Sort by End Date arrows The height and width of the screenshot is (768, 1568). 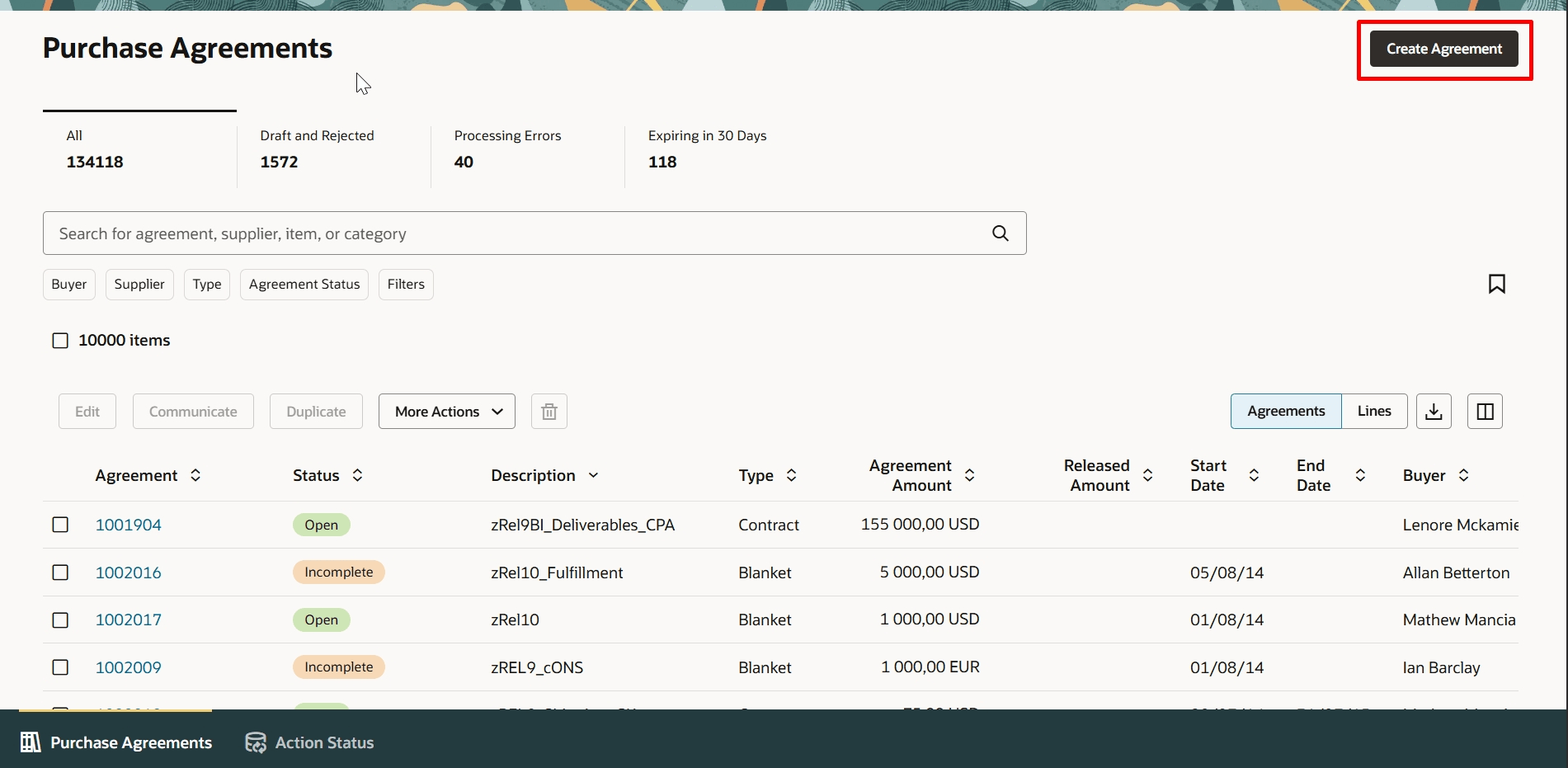1360,475
